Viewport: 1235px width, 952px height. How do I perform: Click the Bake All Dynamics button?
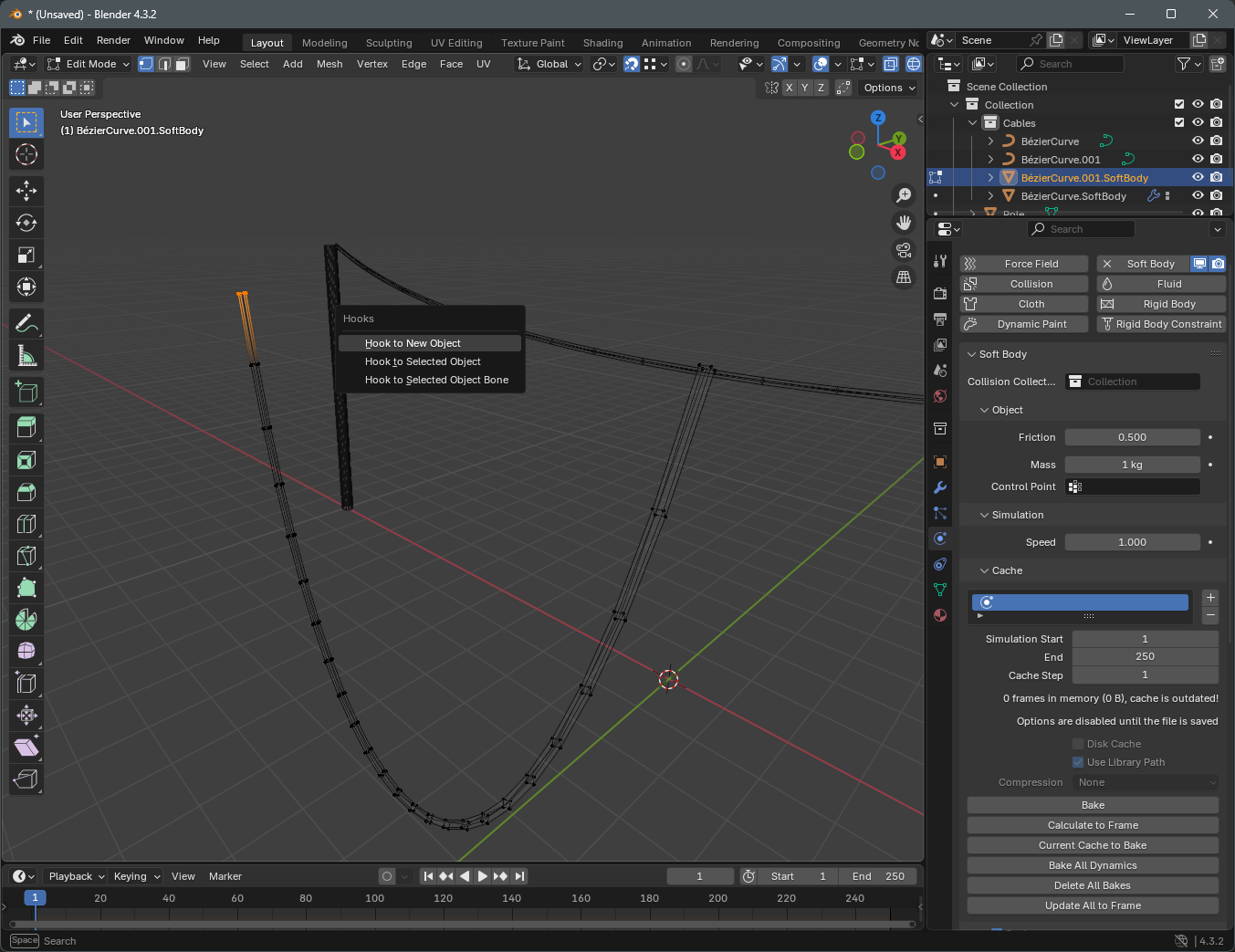click(x=1092, y=865)
